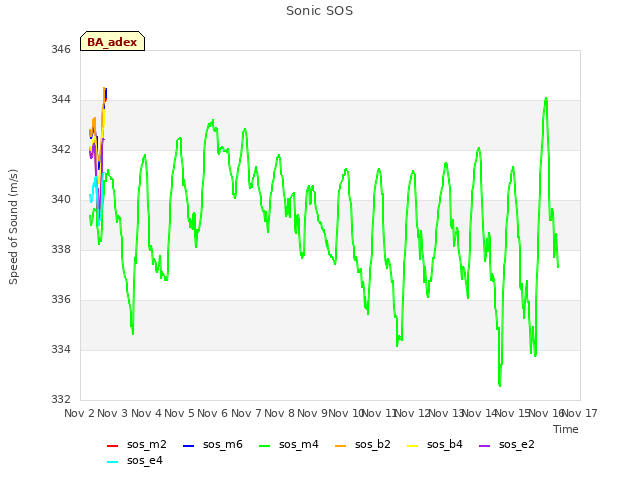
Task: Click the Time axis label
Action: [566, 429]
